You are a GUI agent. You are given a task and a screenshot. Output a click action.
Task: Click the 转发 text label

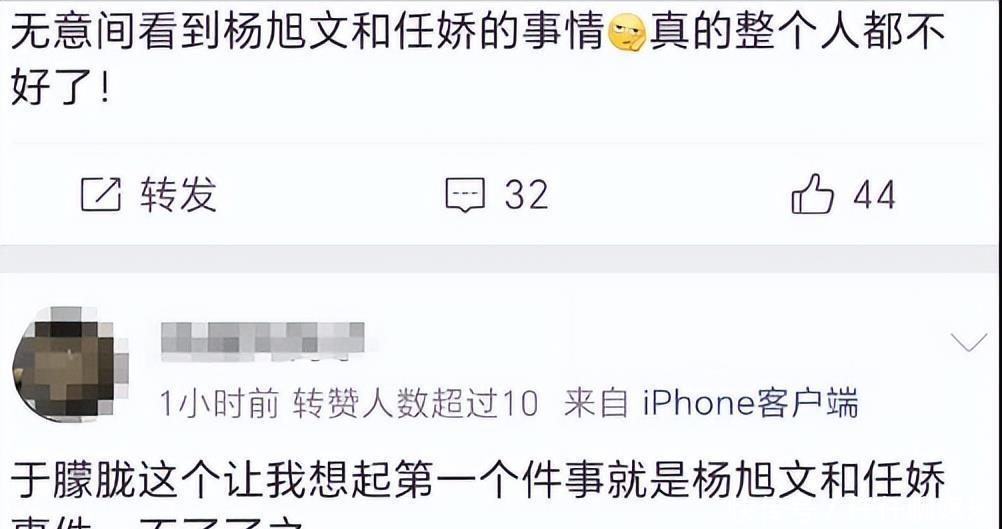click(x=178, y=194)
